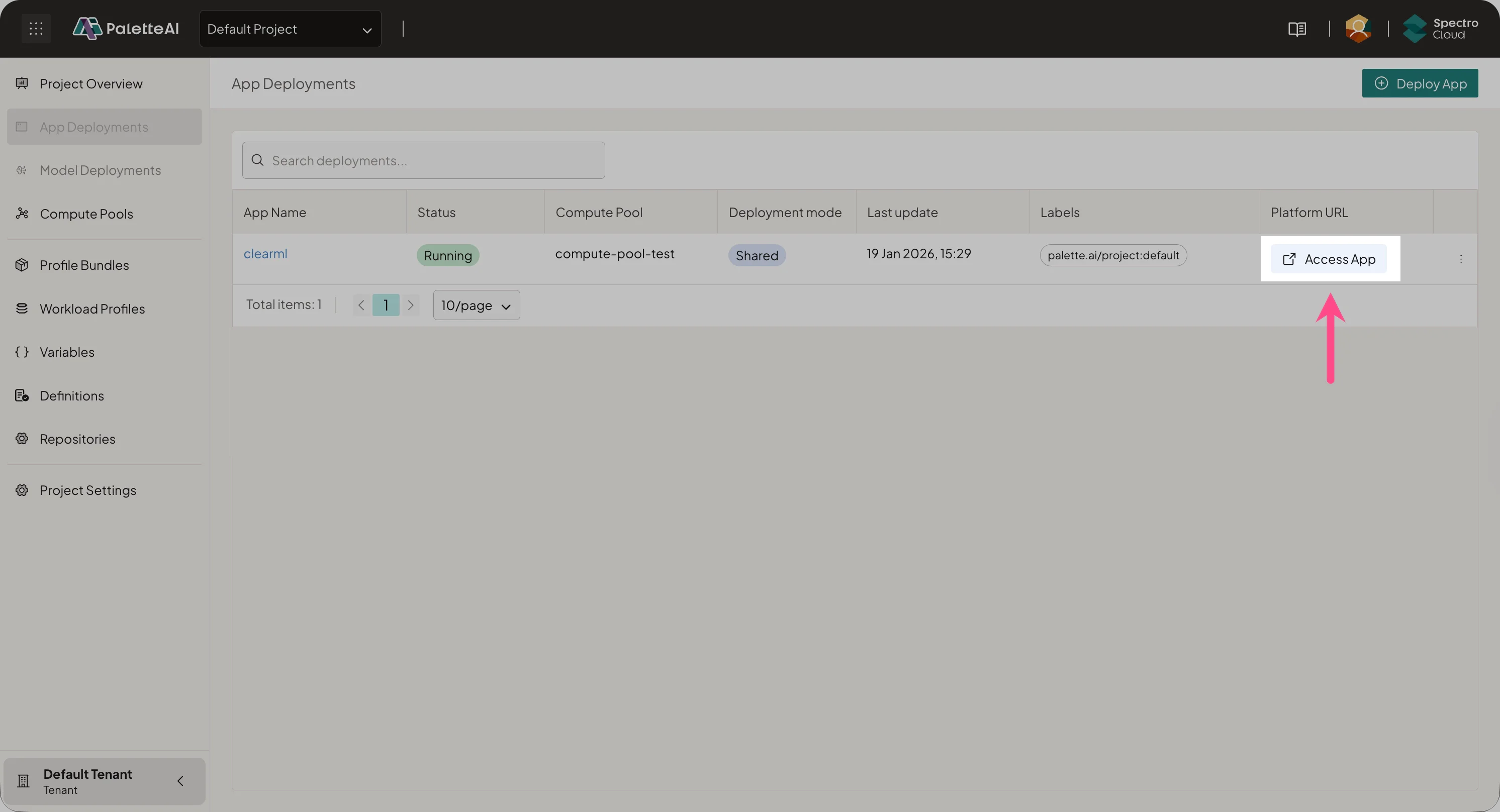
Task: Open the app launcher grid icon
Action: (36, 28)
